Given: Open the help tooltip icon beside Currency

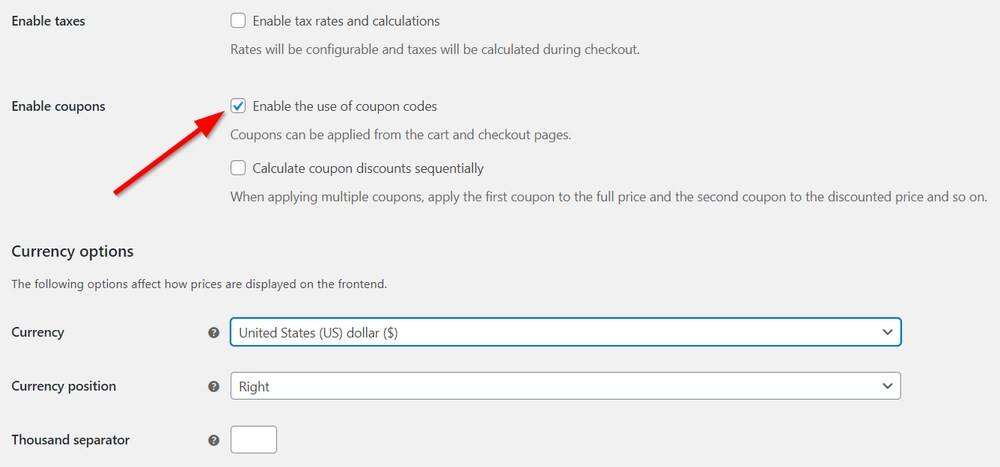Looking at the screenshot, I should click(x=214, y=333).
